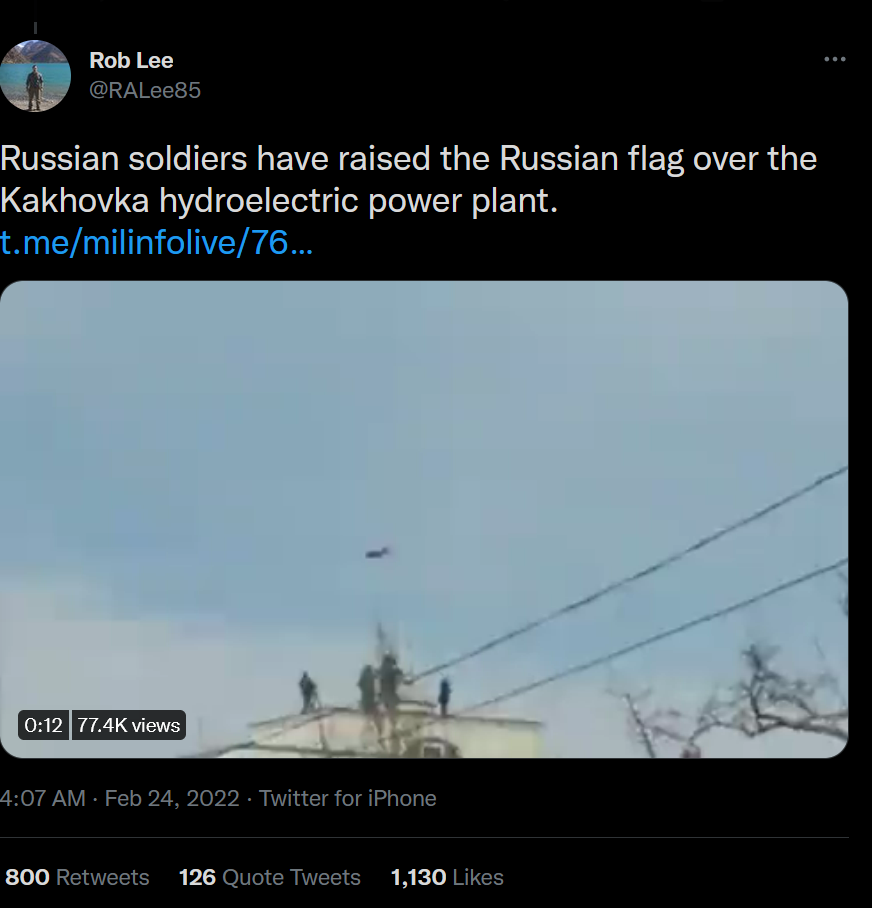Open the t.me/milinfolive link
Viewport: 872px width, 908px height.
(157, 243)
